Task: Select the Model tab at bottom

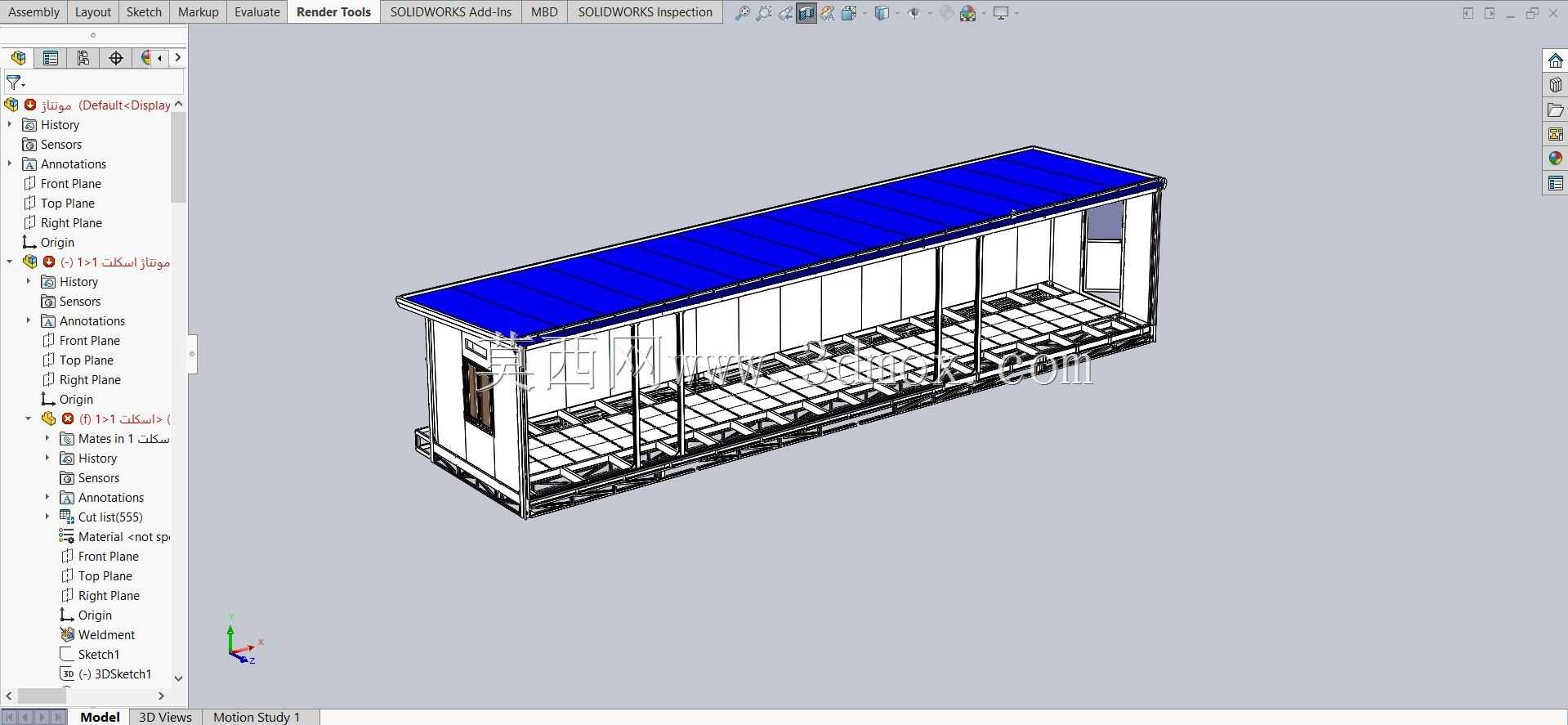Action: pos(100,717)
